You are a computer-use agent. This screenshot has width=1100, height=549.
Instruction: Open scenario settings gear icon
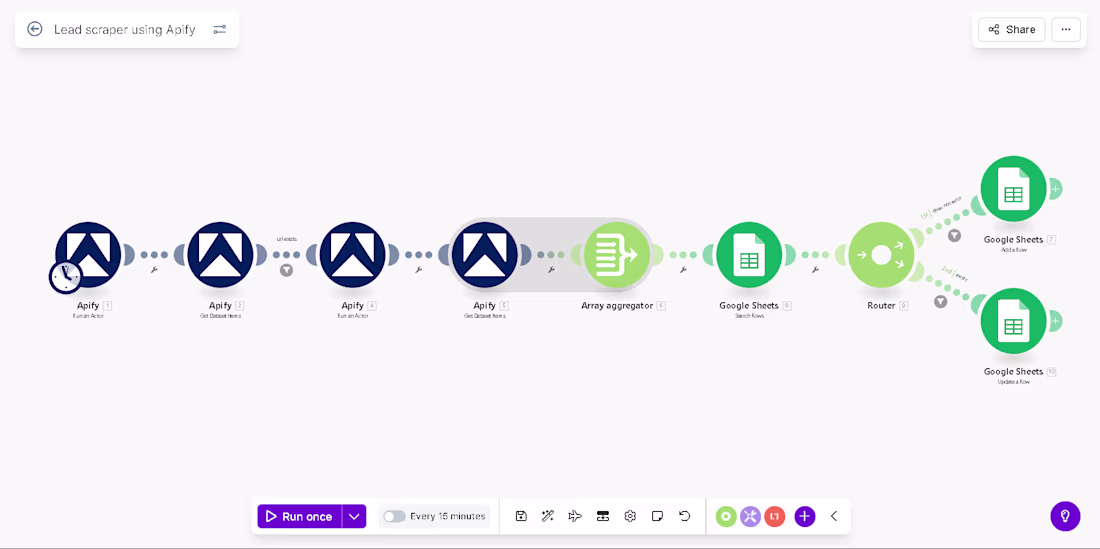[630, 516]
